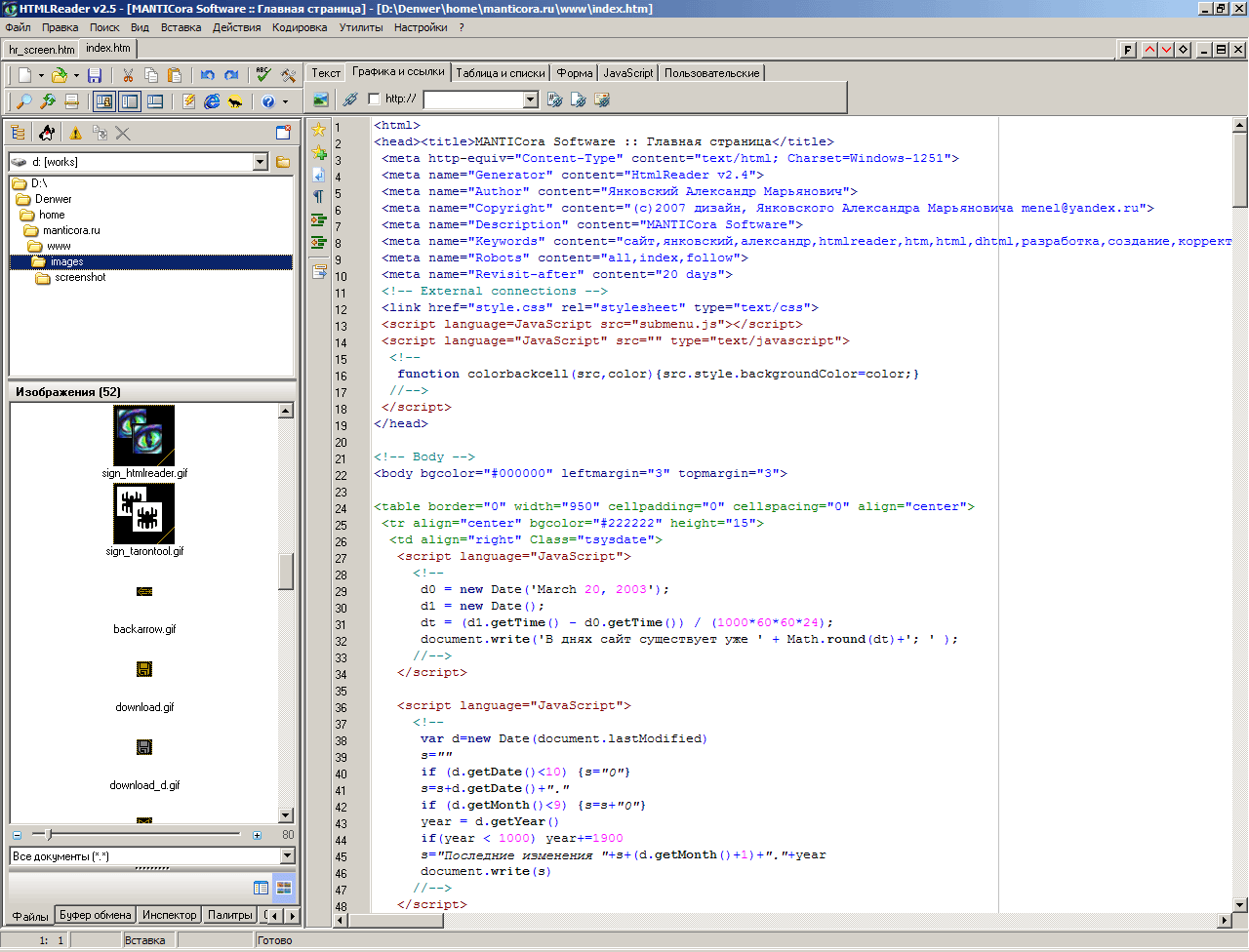The height and width of the screenshot is (952, 1249).
Task: Add a bookmark with the star-plus icon
Action: point(319,153)
